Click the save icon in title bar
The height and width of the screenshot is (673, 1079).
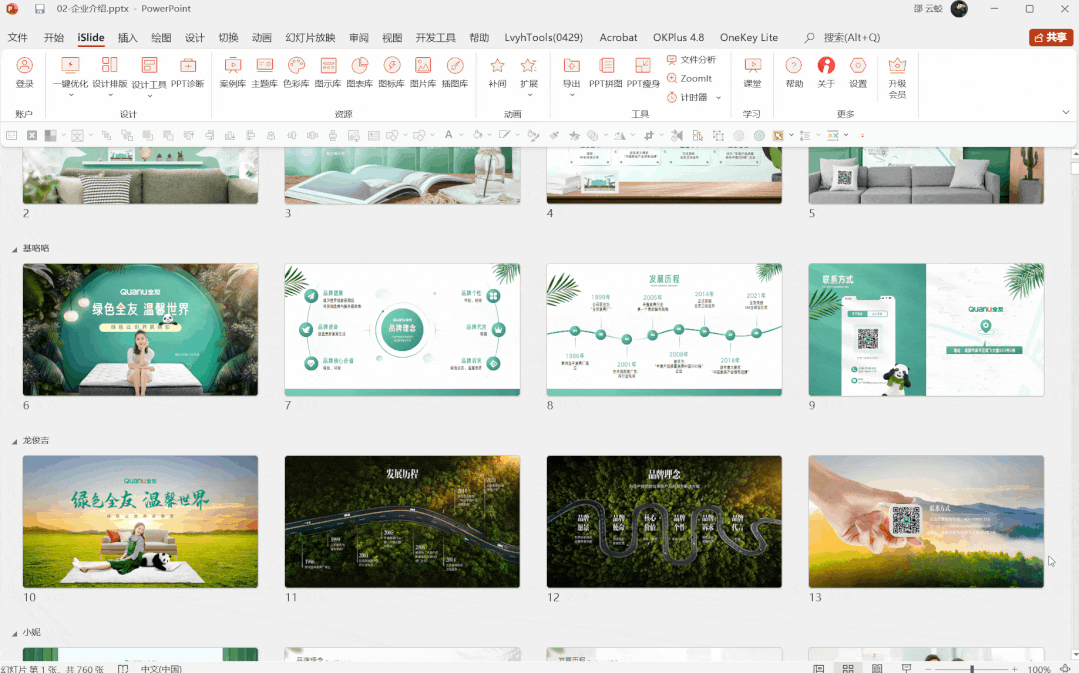[x=39, y=9]
